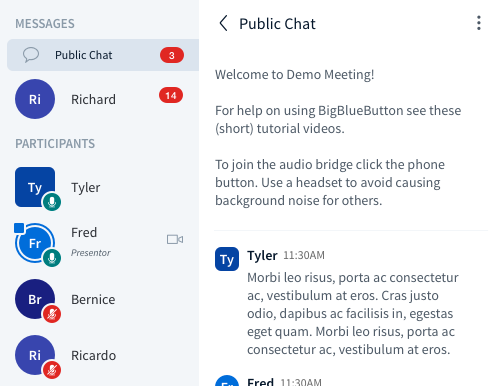Click the red 3 unread badge
This screenshot has width=503, height=386.
click(x=172, y=55)
